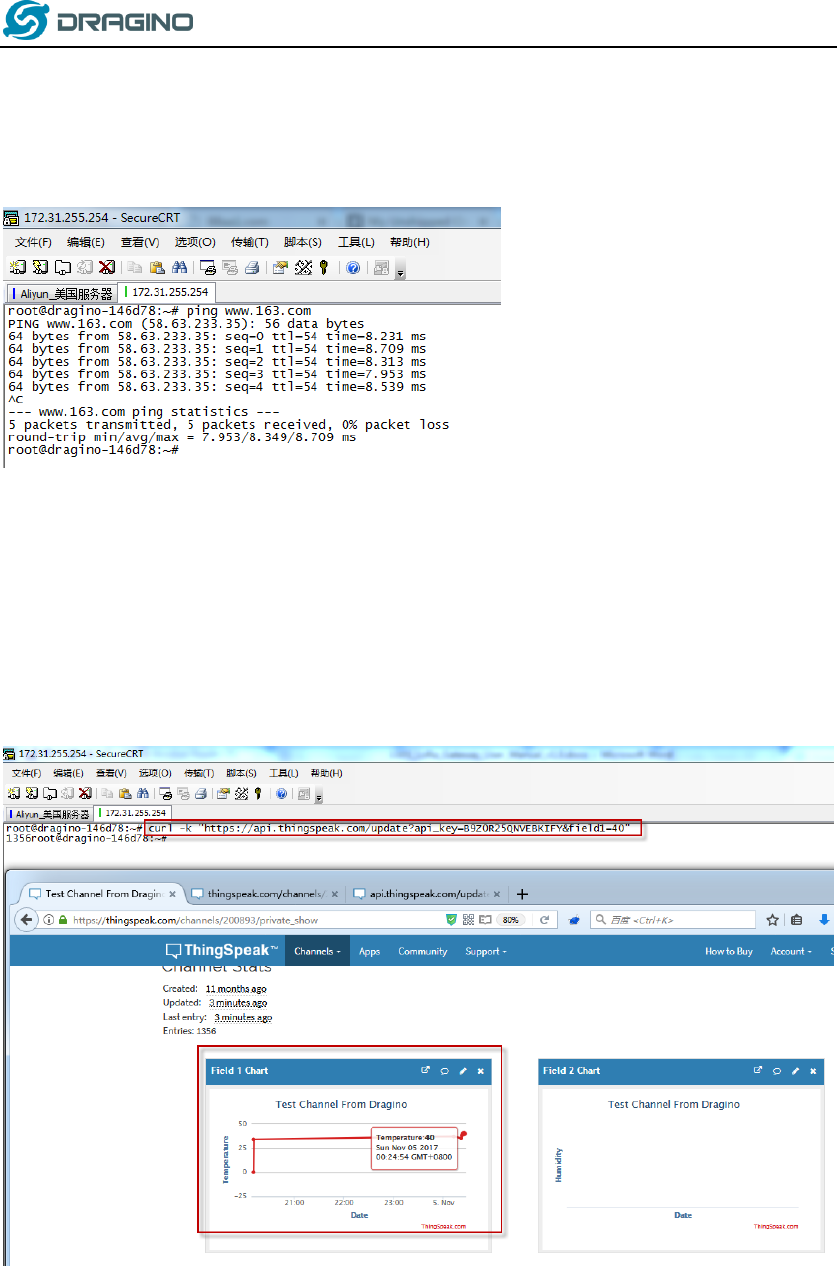Screen dimensions: 837x1266
Task: Open a new browser tab with plus button
Action: coord(522,893)
